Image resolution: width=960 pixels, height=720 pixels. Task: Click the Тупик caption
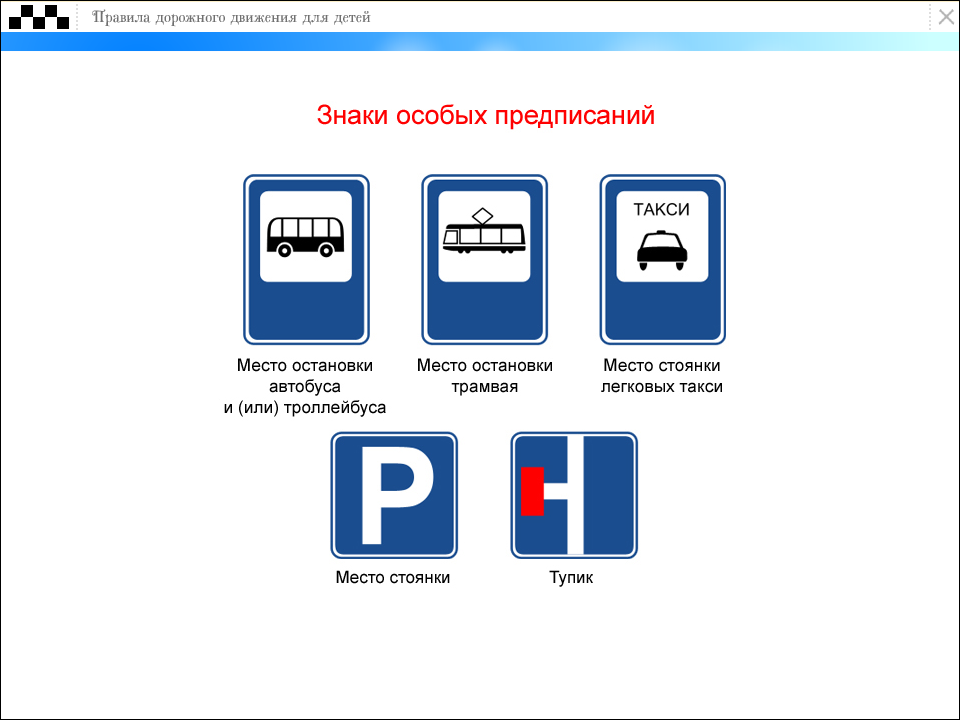571,577
